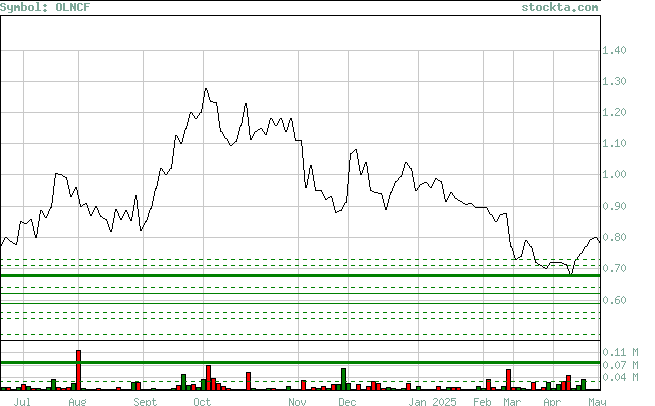This screenshot has height=406, width=655.
Task: Select the 0.70 price axis label
Action: click(614, 268)
